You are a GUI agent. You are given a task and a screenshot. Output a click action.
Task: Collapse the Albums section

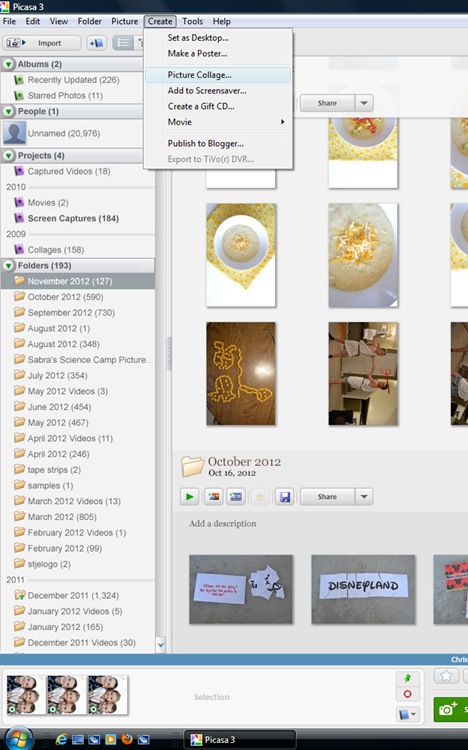click(x=8, y=64)
